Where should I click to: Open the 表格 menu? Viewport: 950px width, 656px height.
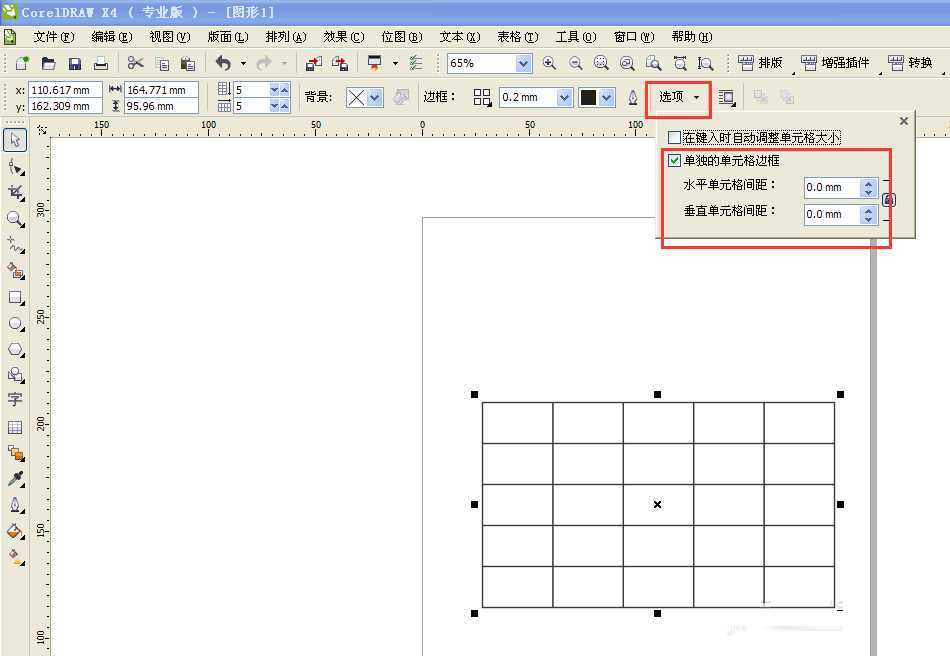coord(517,36)
